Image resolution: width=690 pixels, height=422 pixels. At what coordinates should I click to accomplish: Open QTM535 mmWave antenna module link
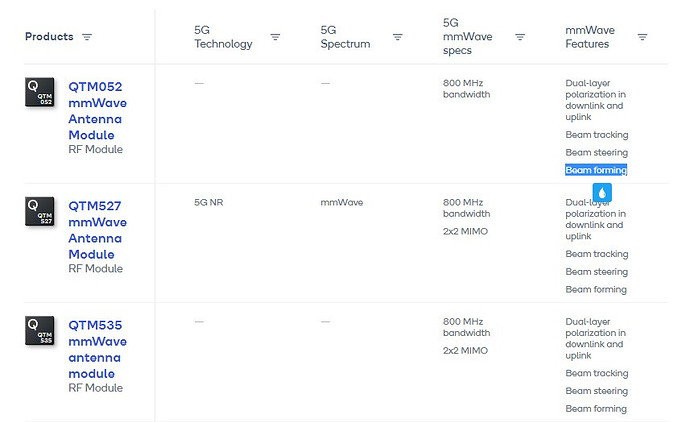tap(97, 349)
